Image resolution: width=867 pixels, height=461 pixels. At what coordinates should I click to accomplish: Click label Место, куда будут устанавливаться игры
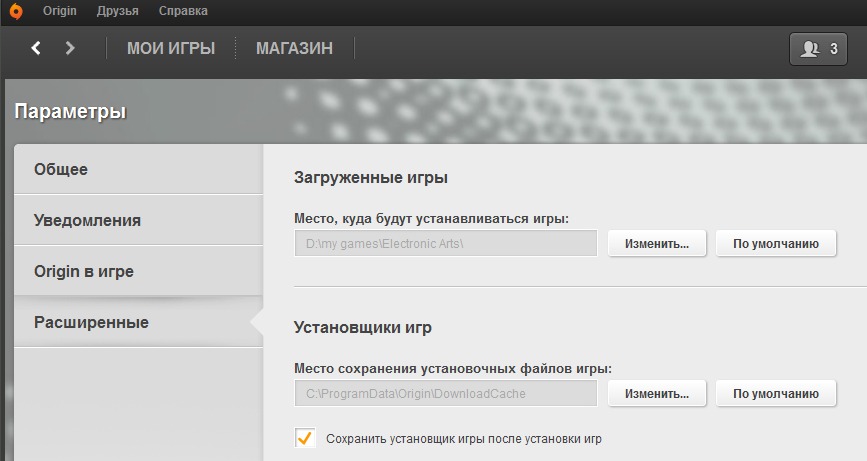[431, 219]
